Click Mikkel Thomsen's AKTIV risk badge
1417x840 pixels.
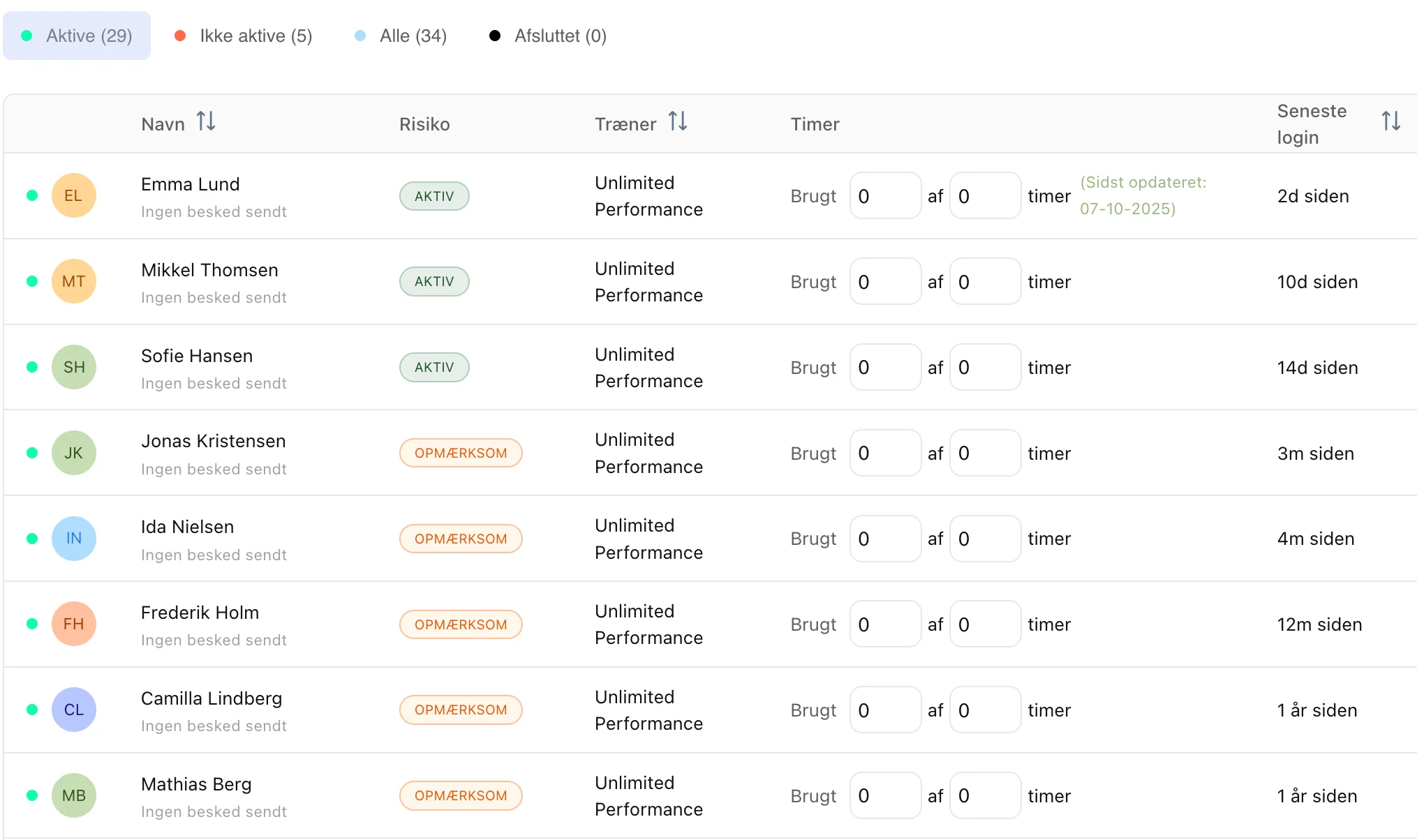pyautogui.click(x=434, y=281)
